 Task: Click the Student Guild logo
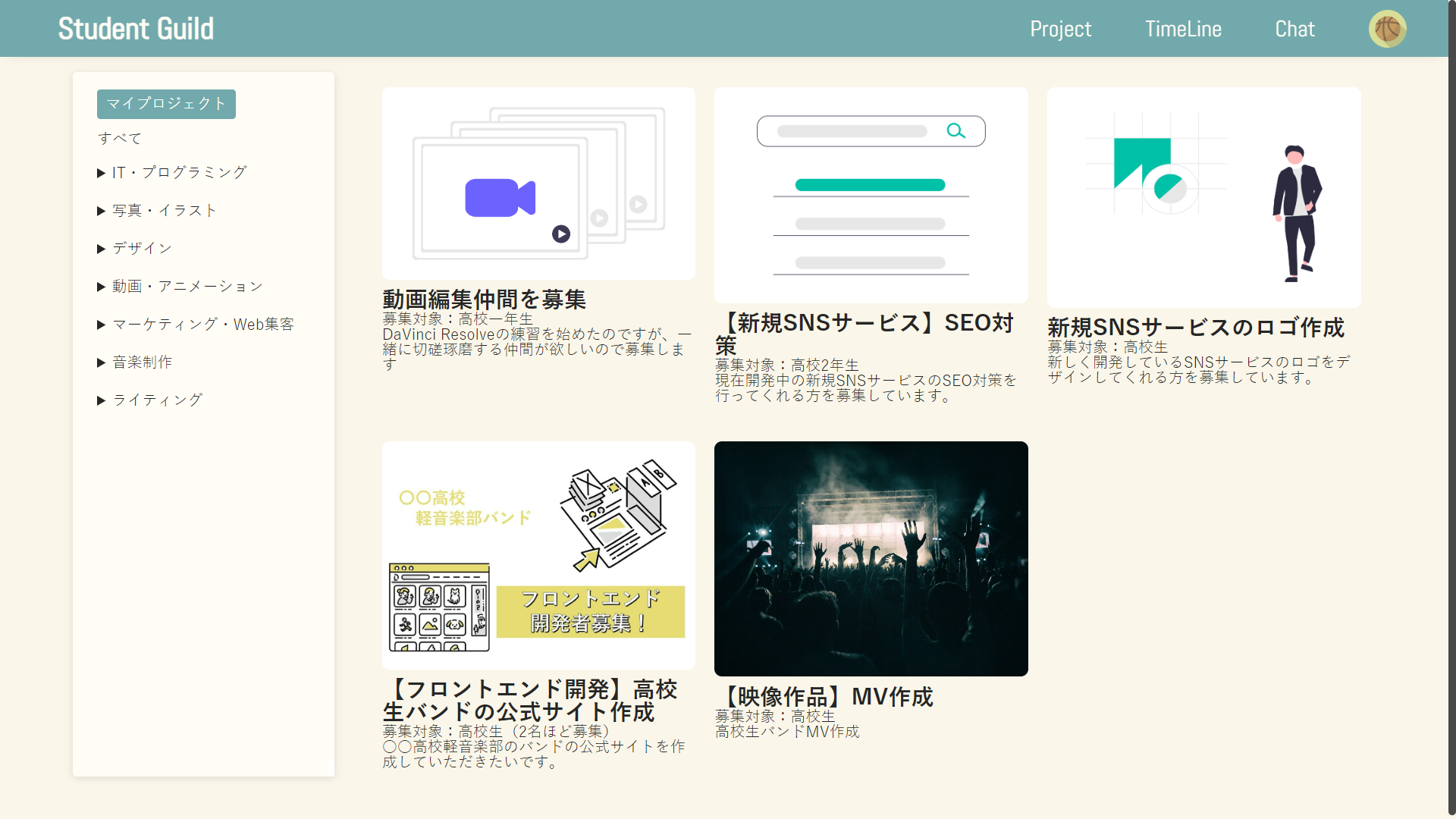pos(136,29)
